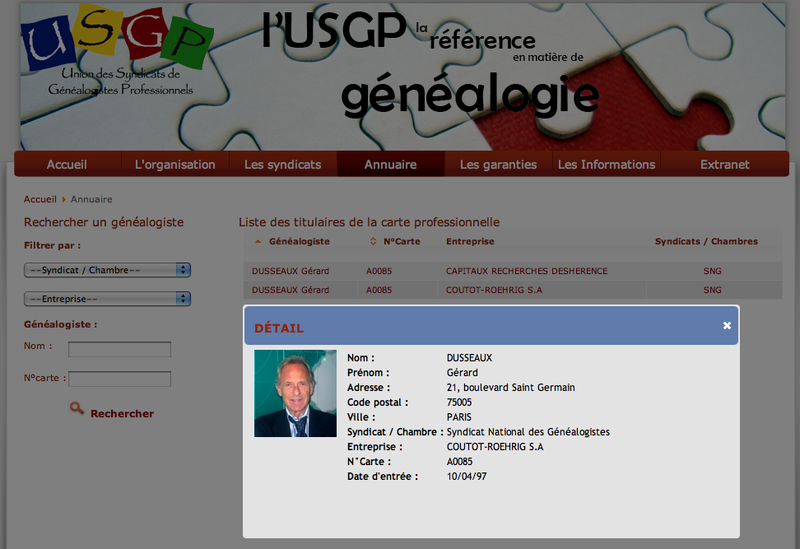
Task: Sort by Généalogiste column arrow
Action: [x=258, y=241]
